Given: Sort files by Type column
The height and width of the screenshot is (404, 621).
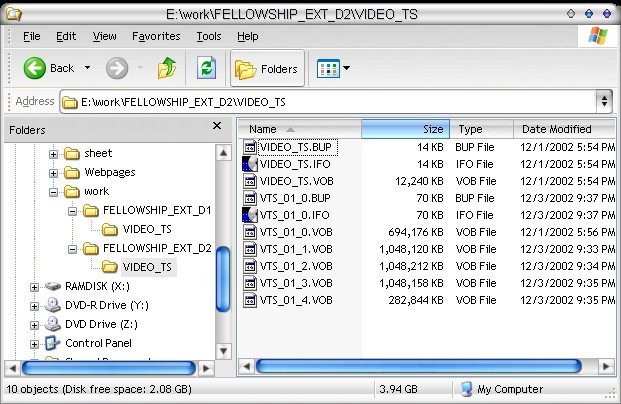Looking at the screenshot, I should point(482,129).
